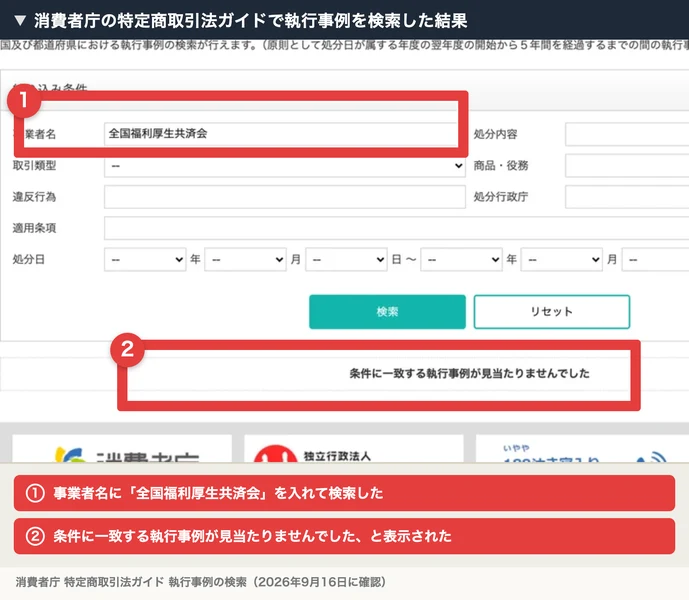The width and height of the screenshot is (689, 600).
Task: Click the 適用条項 text field
Action: (x=396, y=228)
